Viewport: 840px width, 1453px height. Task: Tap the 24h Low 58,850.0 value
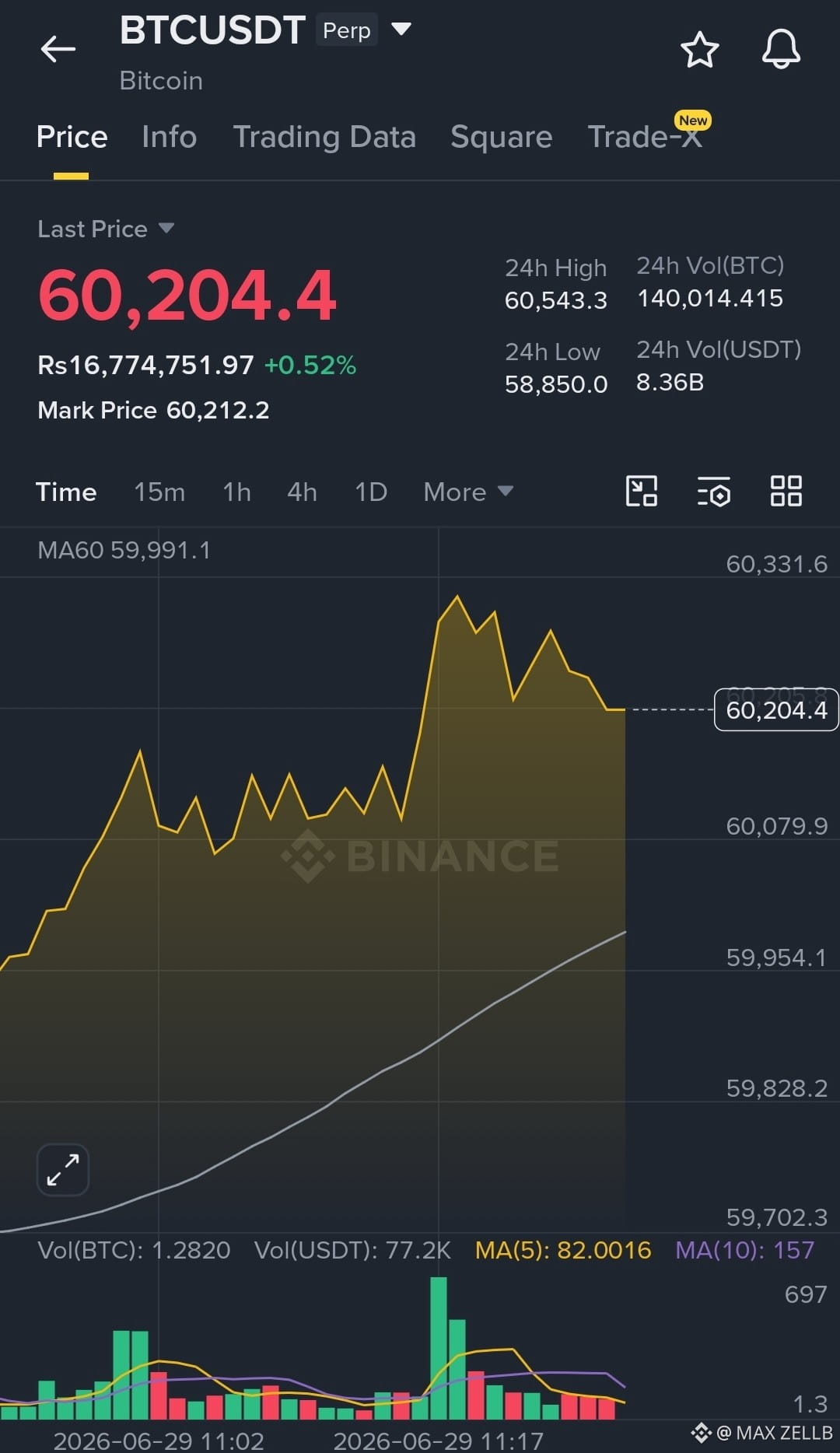pos(556,384)
